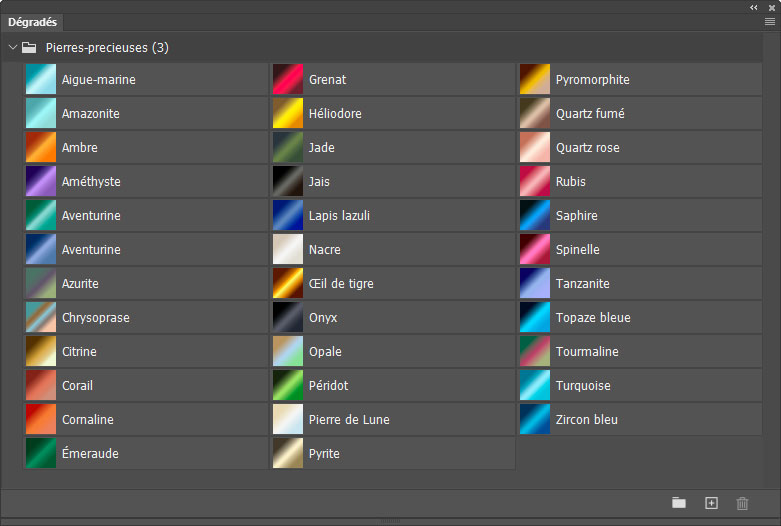
Task: Select the Topaze bleue gradient
Action: pos(535,318)
